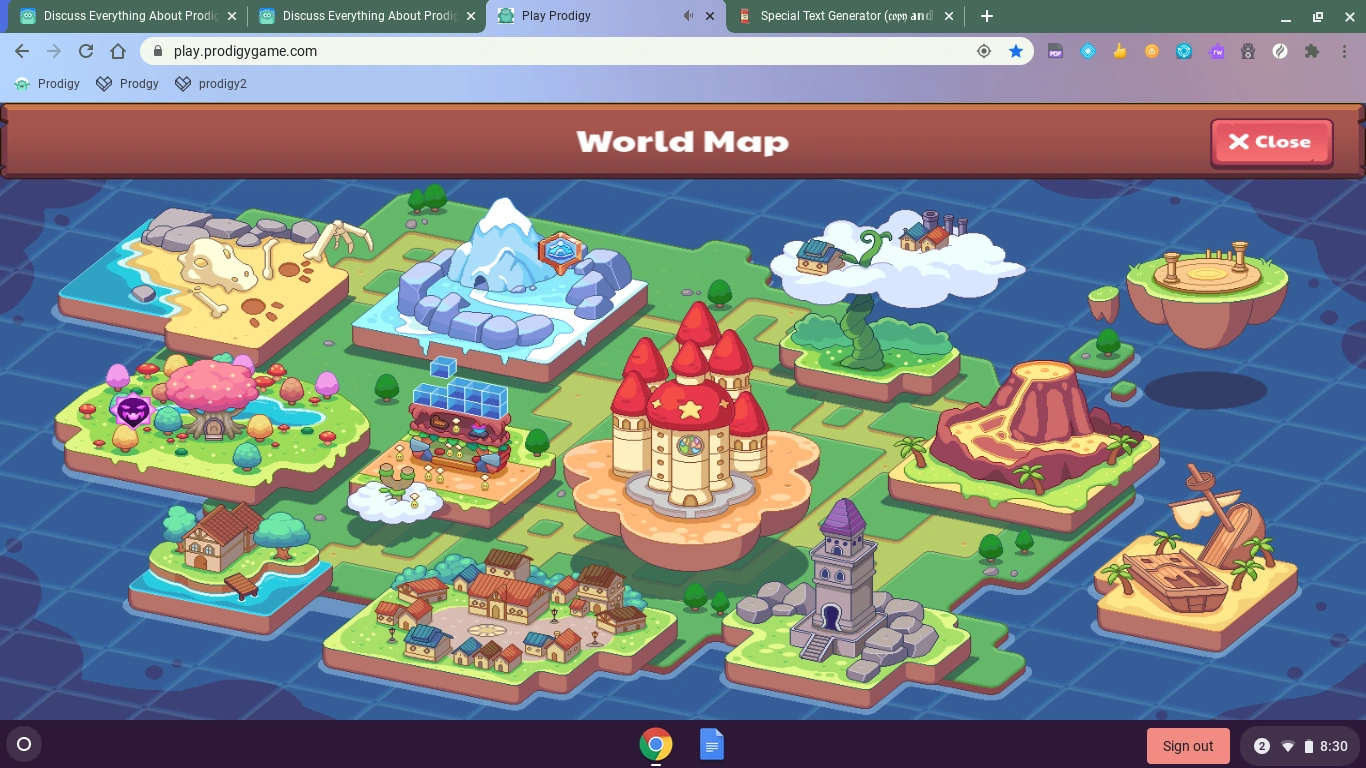Open a new browser tab

tap(987, 16)
